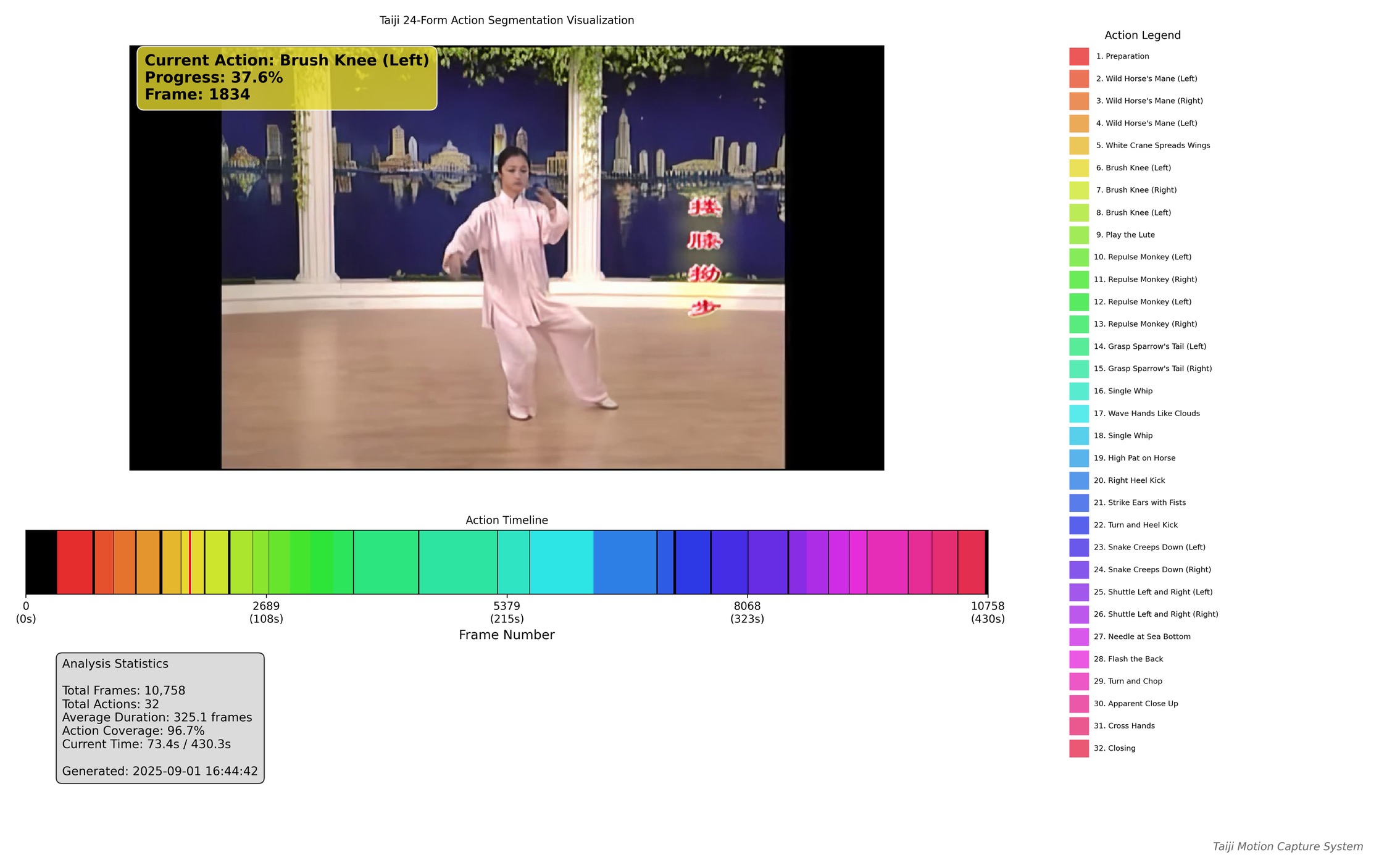Viewport: 1379px width, 868px height.
Task: Click the red current-frame marker on timeline
Action: pos(190,562)
